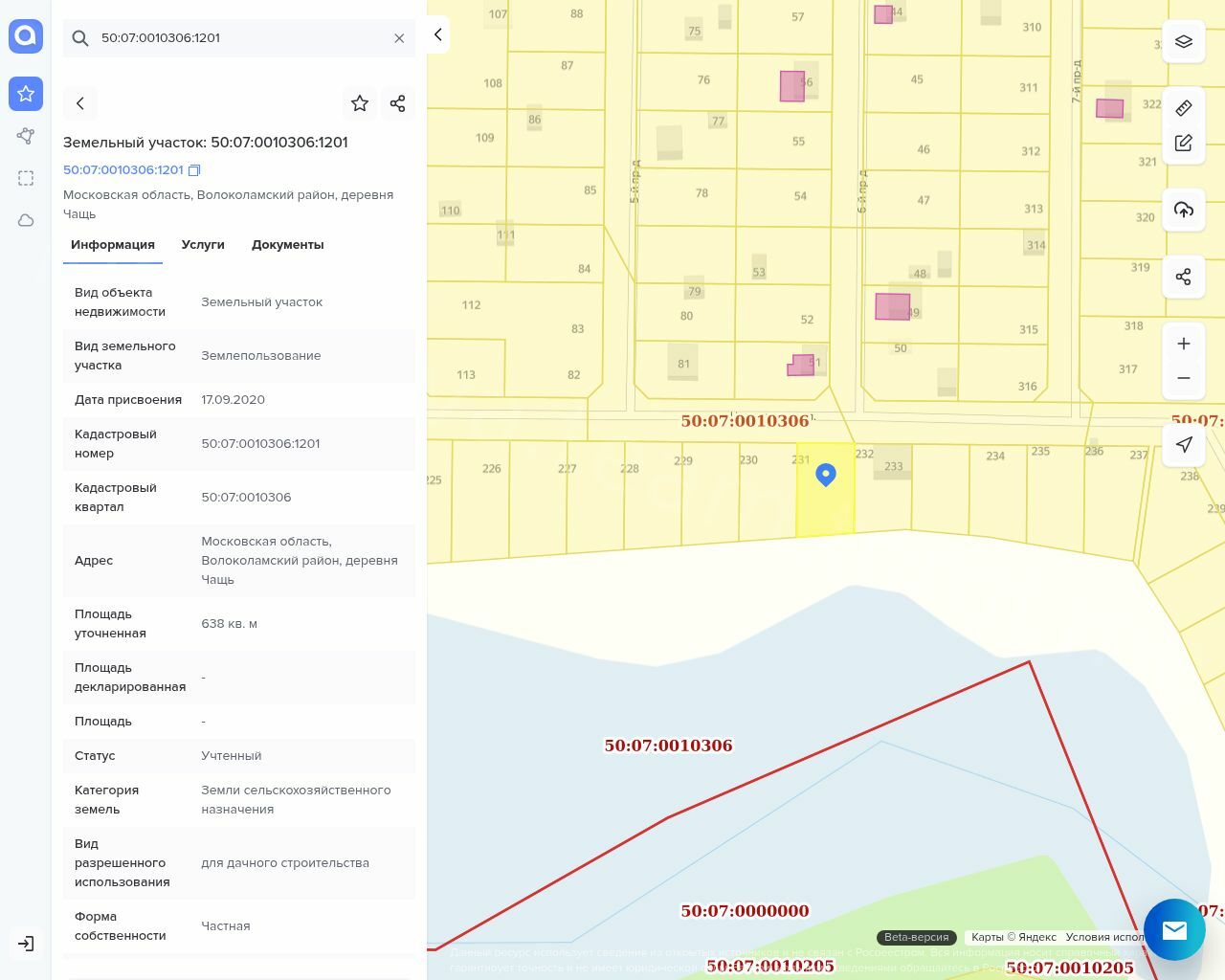Share the parcel info card
The image size is (1225, 980).
398,103
